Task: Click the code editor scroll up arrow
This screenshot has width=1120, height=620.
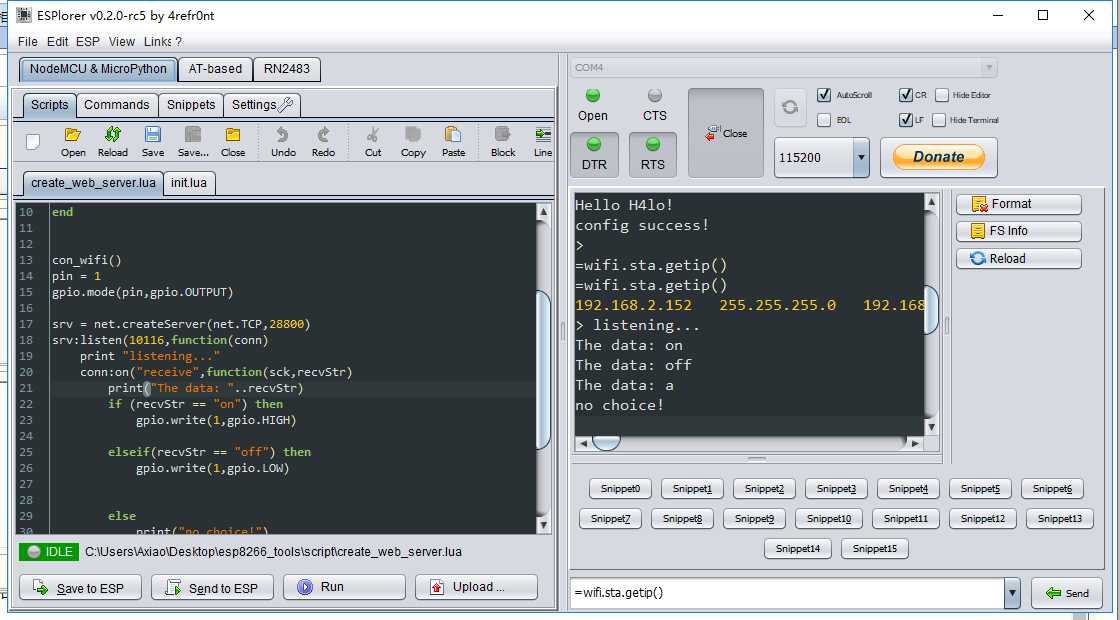Action: 543,212
